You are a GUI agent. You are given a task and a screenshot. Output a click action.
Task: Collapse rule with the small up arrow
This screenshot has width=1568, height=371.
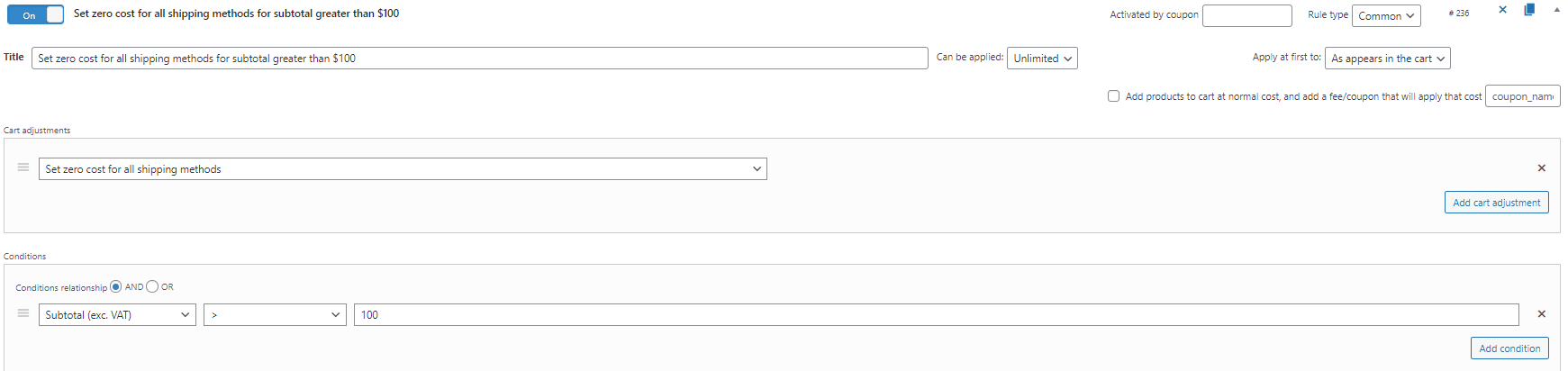coord(1557,10)
